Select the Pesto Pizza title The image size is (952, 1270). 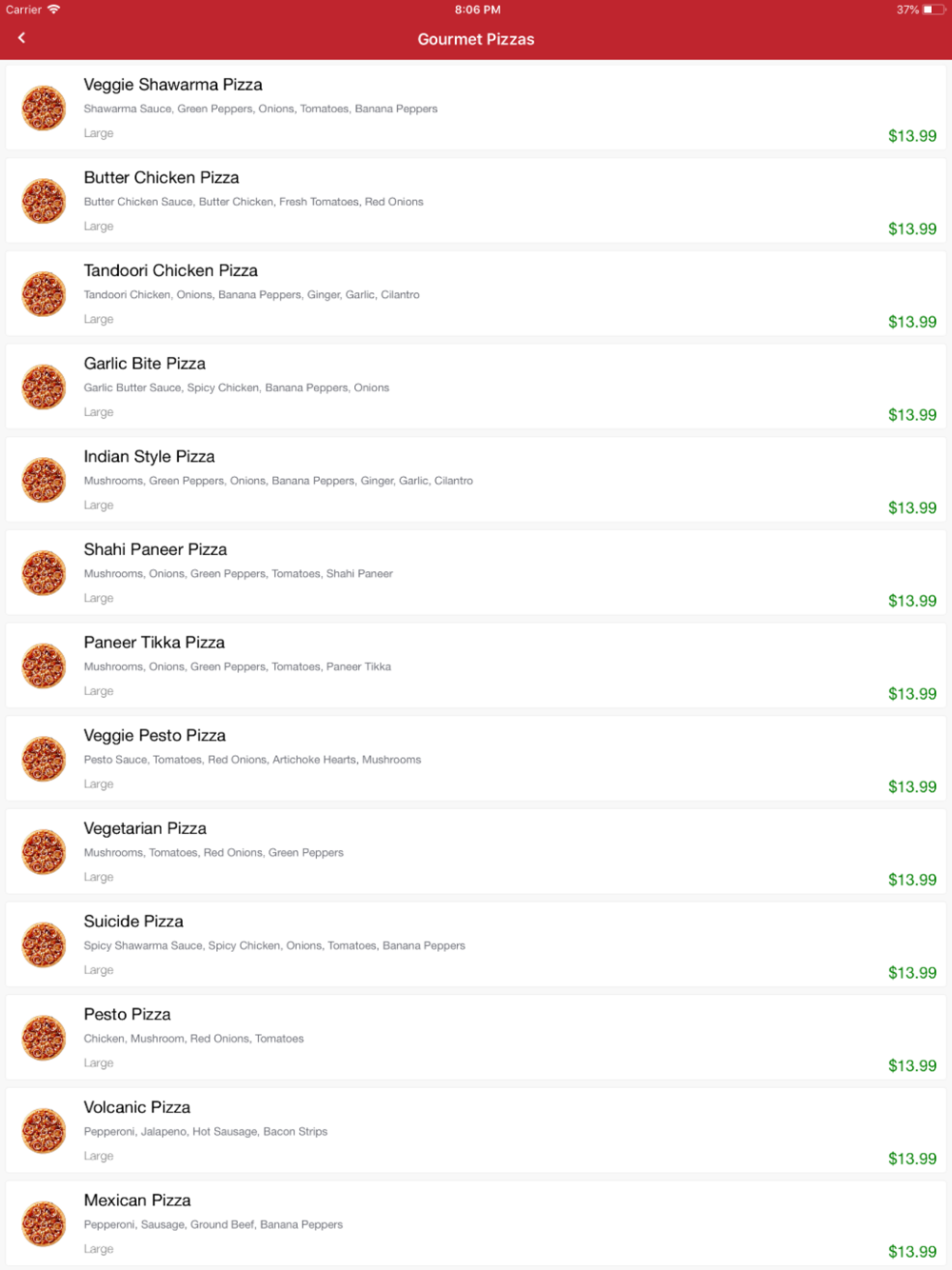click(x=127, y=1015)
